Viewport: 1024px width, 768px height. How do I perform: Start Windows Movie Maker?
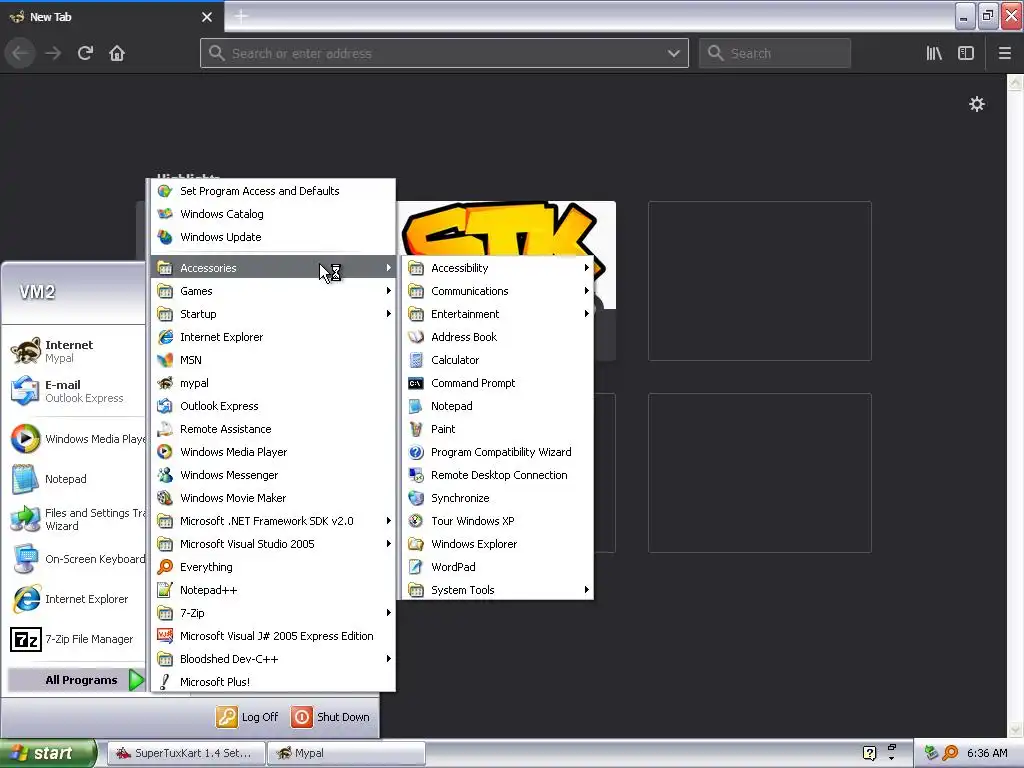(x=273, y=498)
